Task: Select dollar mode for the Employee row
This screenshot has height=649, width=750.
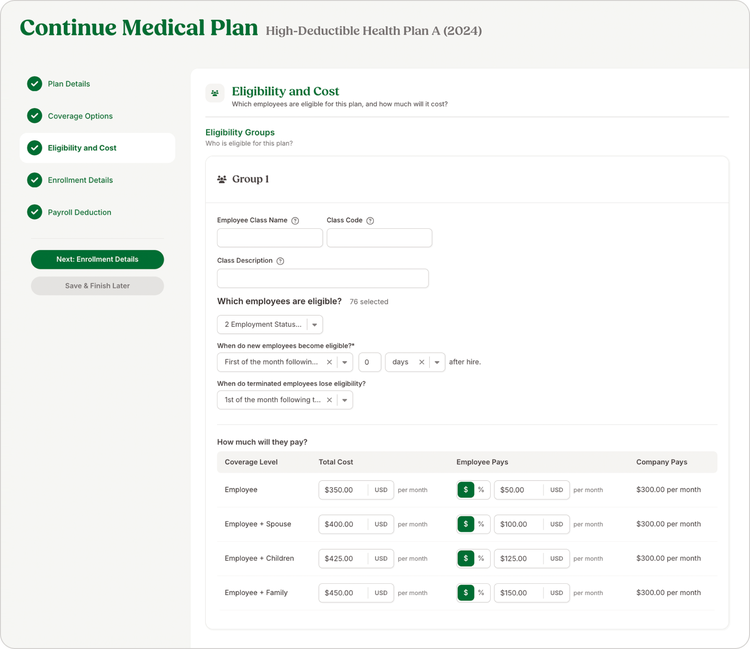Action: [x=466, y=490]
